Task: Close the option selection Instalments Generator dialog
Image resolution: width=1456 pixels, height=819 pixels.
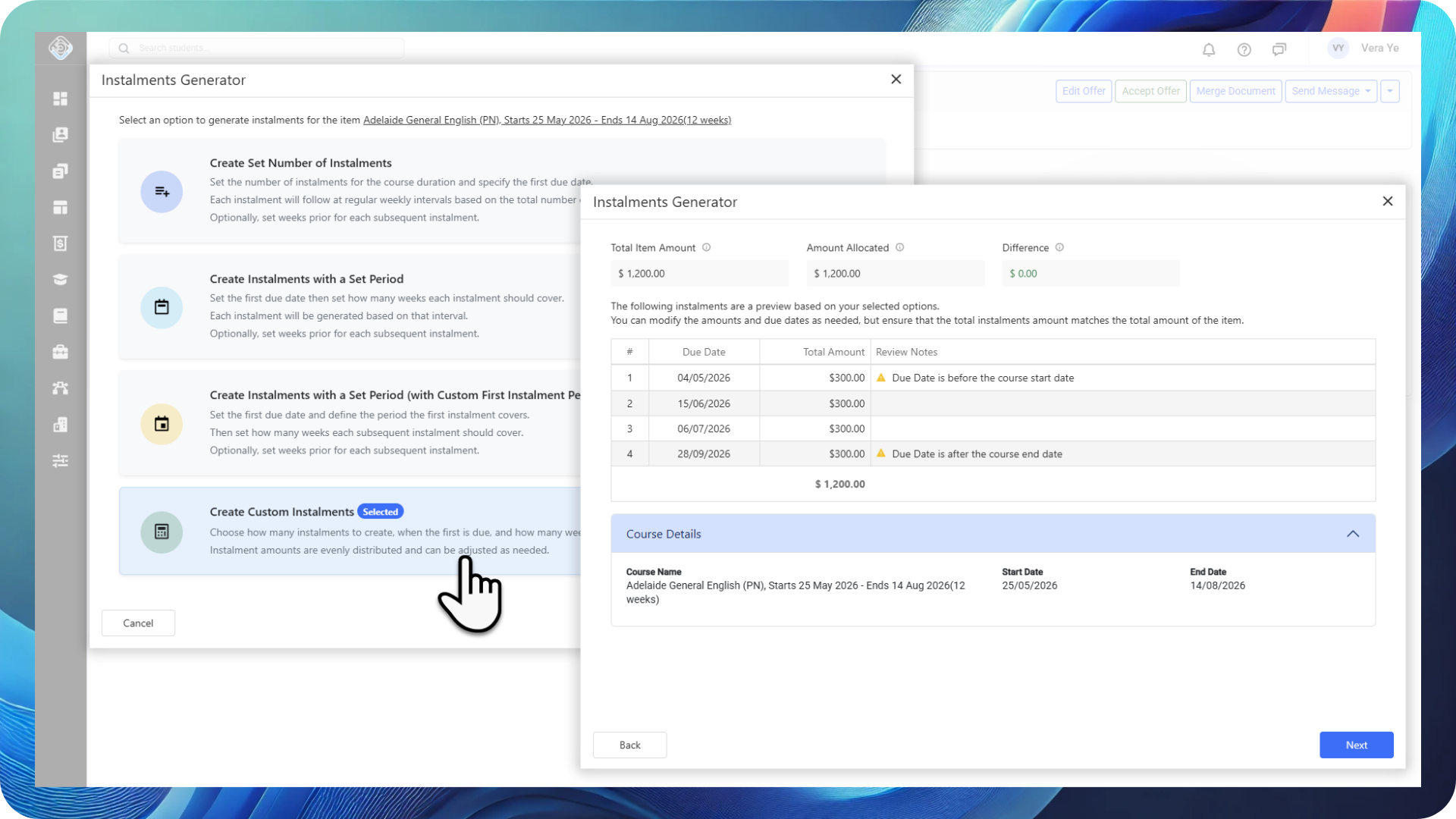Action: coord(896,79)
